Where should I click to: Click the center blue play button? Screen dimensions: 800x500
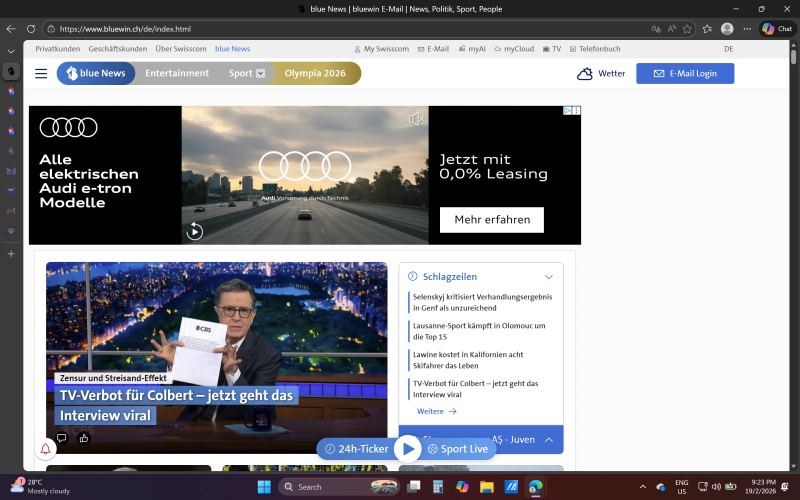click(x=408, y=449)
